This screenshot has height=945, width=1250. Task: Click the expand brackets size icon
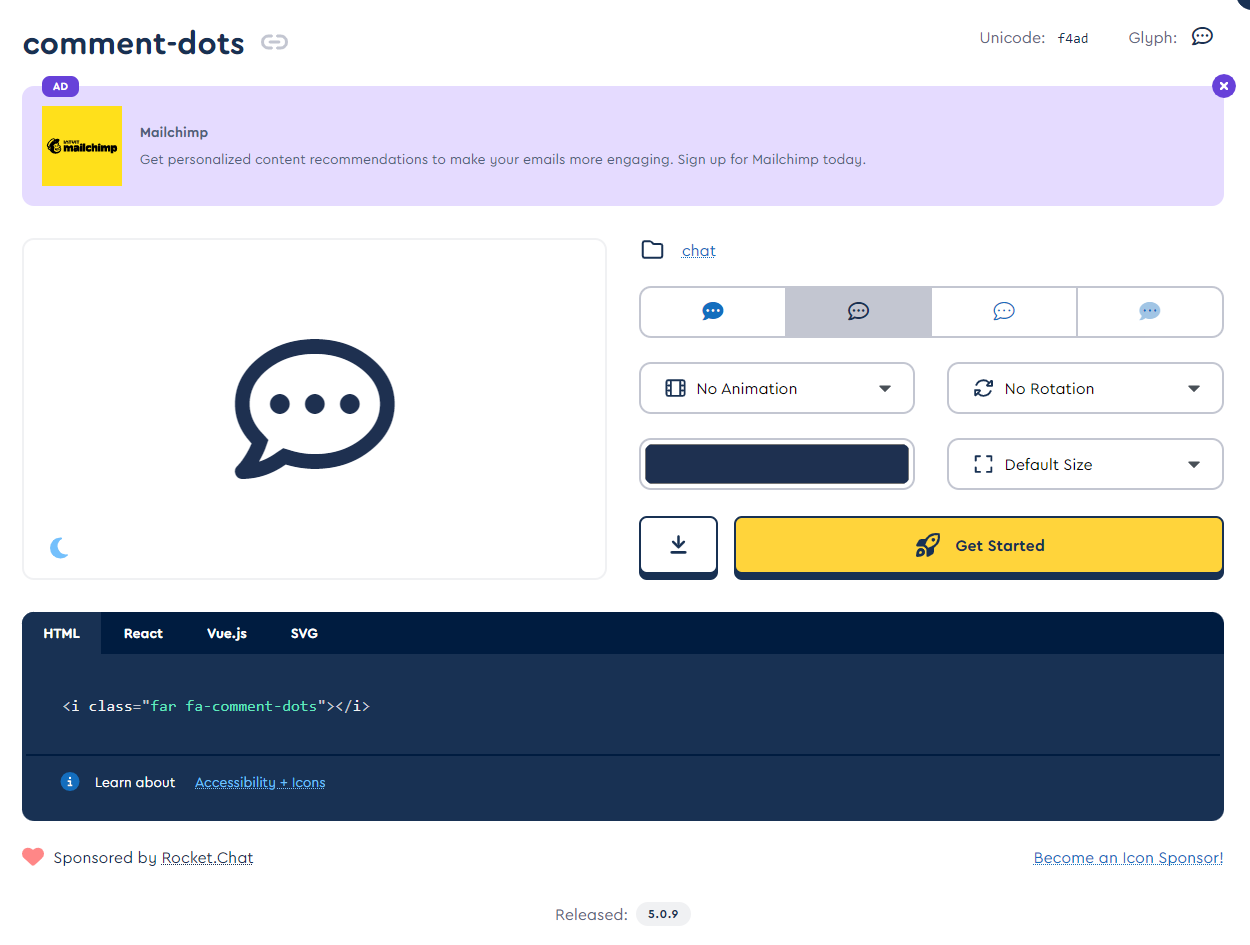click(983, 464)
